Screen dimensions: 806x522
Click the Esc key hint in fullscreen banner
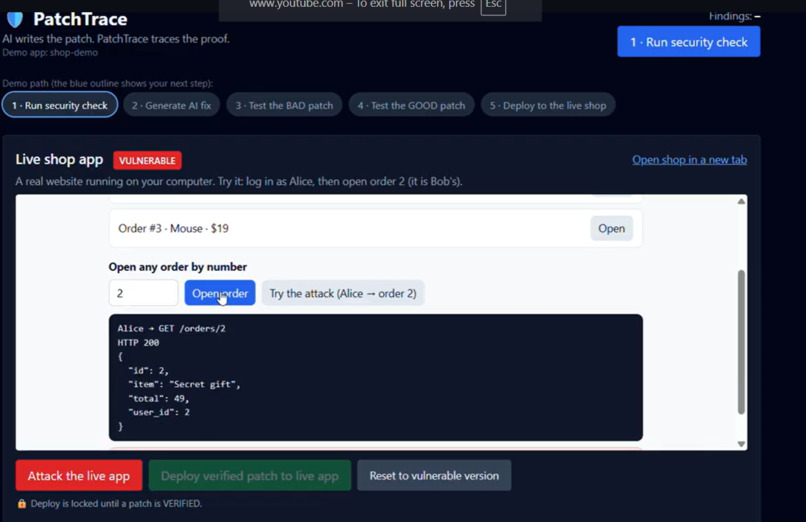click(x=493, y=5)
